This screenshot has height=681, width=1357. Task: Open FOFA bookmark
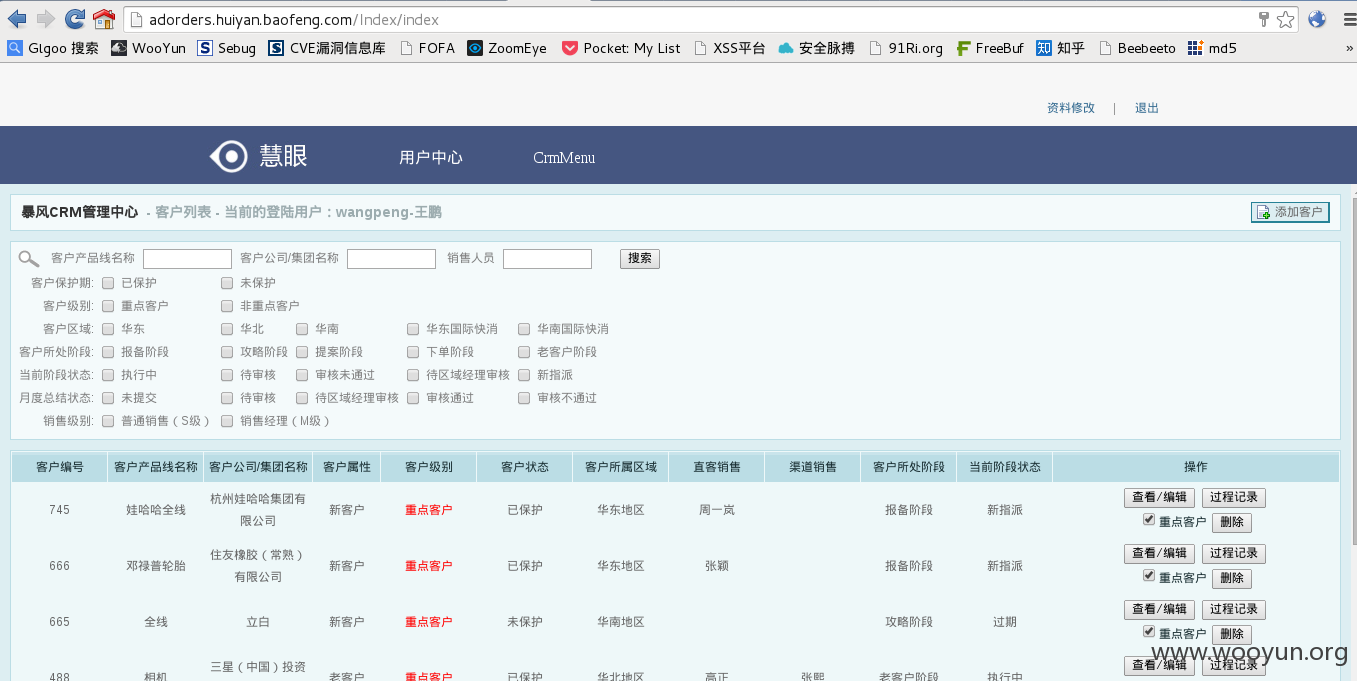[x=427, y=47]
